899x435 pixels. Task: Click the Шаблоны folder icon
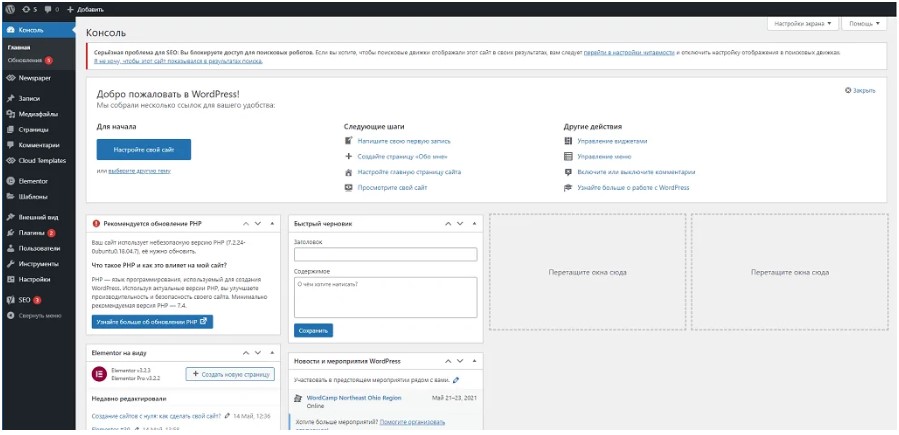[x=10, y=196]
